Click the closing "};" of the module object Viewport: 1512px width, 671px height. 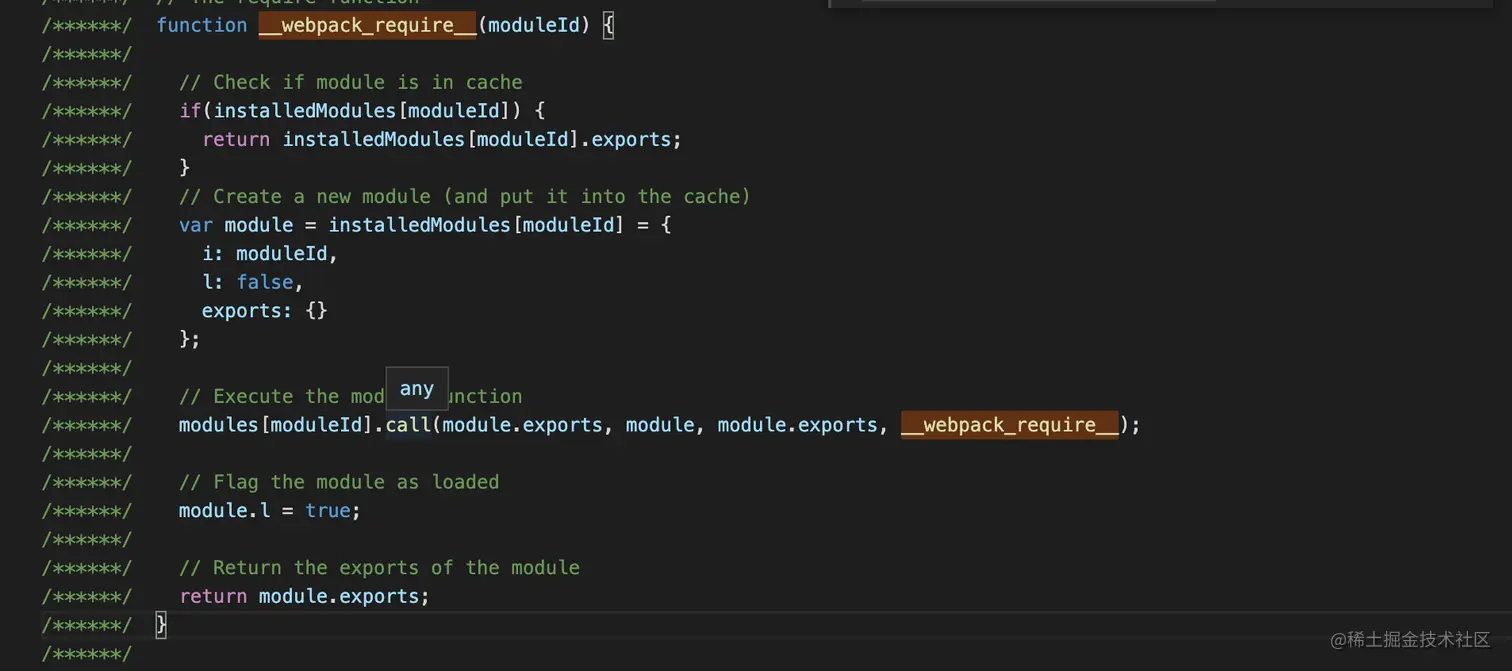tap(190, 339)
